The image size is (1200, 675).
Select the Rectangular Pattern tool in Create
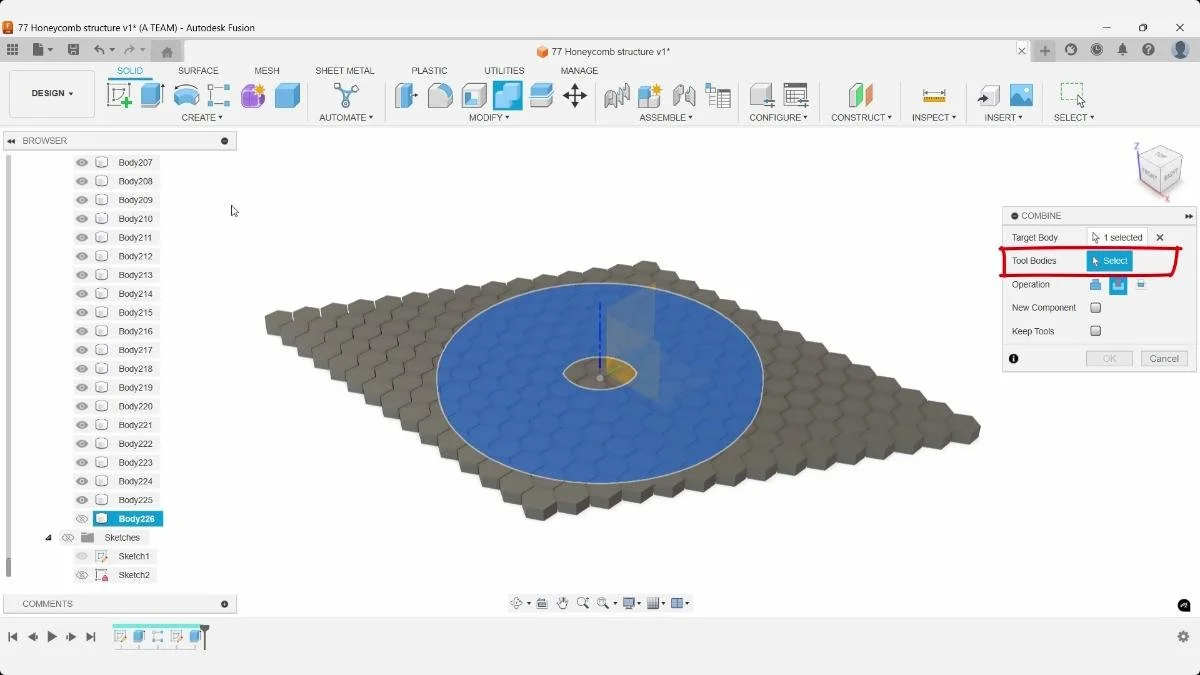click(219, 95)
